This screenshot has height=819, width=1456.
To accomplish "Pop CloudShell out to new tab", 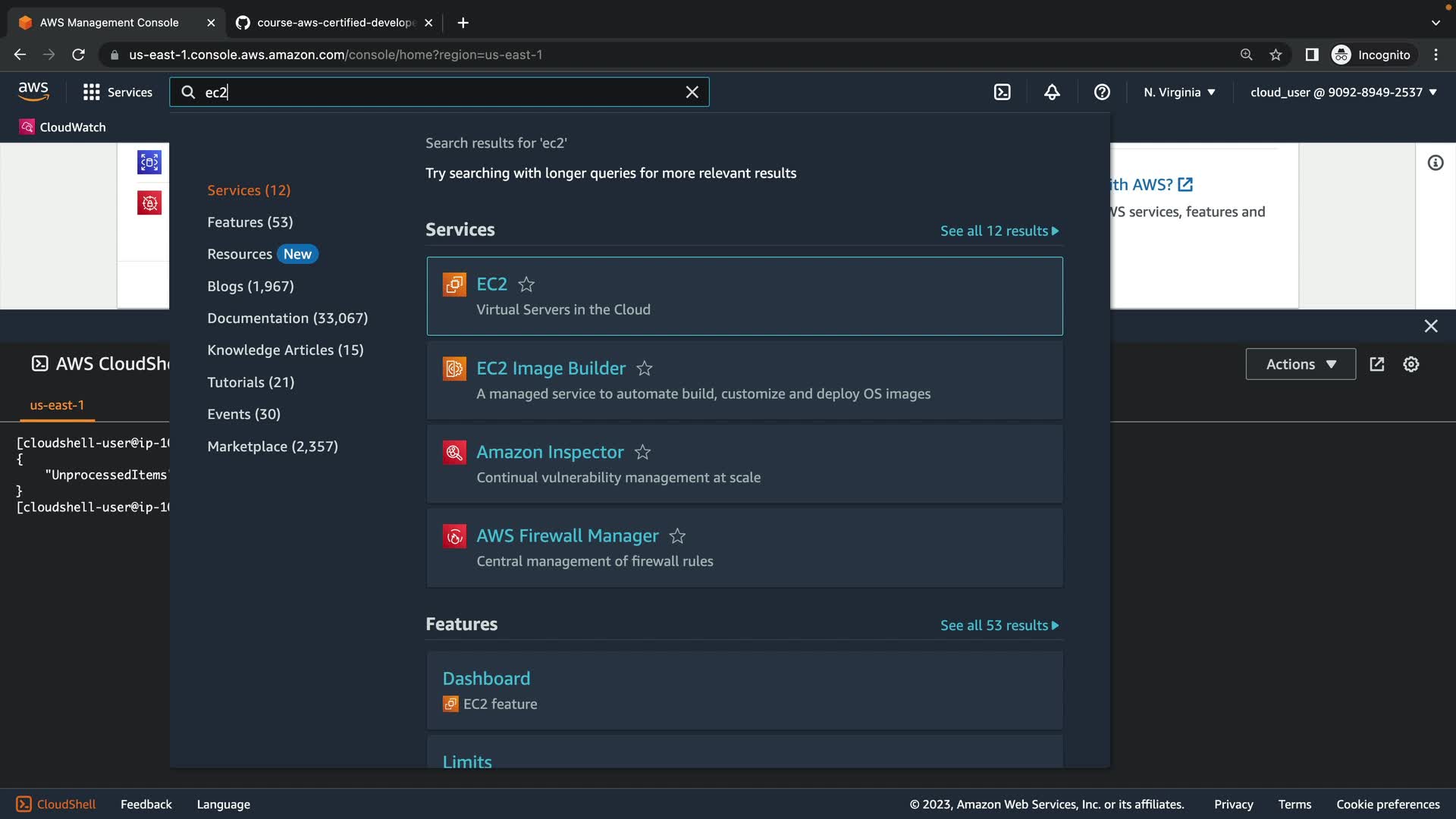I will [1376, 364].
